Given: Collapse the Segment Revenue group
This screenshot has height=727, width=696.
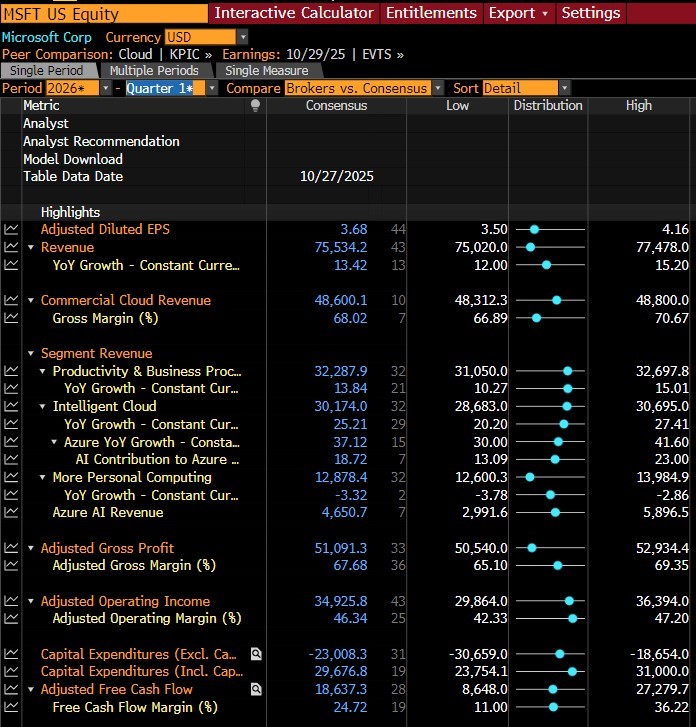Looking at the screenshot, I should [x=32, y=353].
